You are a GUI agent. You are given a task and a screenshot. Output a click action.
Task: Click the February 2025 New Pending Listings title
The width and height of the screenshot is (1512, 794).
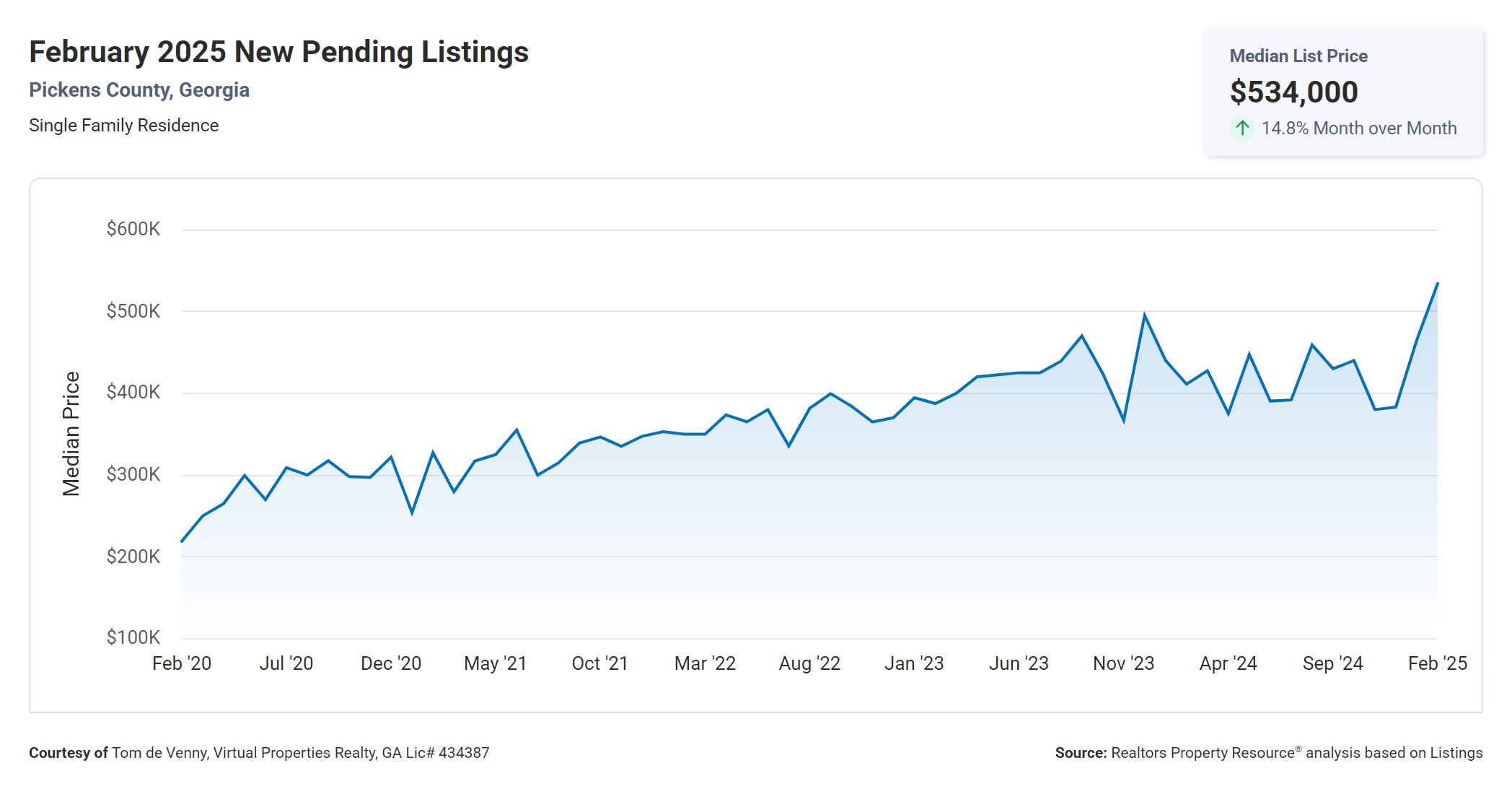(x=278, y=53)
